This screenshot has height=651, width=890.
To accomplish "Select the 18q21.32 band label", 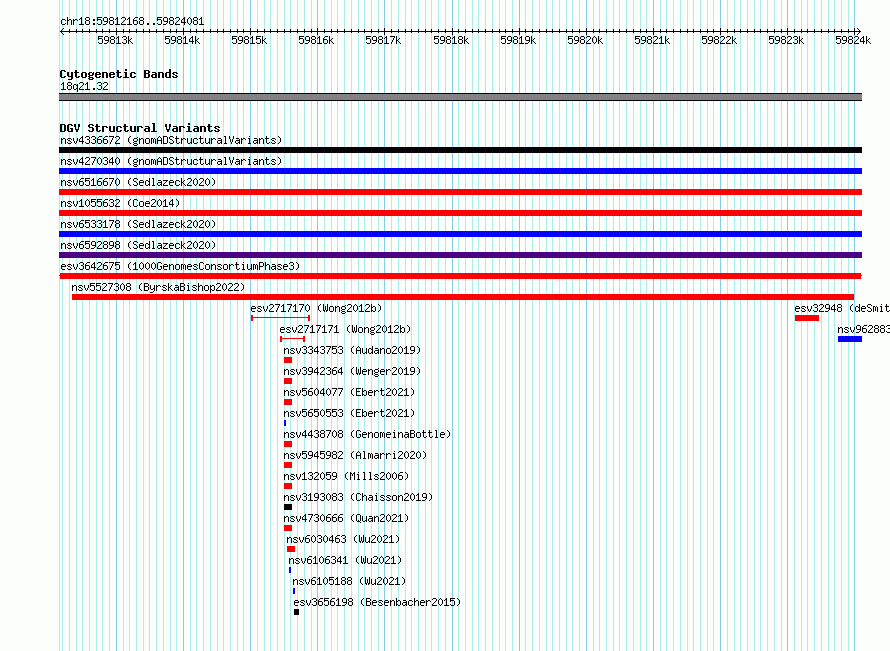I will [84, 86].
